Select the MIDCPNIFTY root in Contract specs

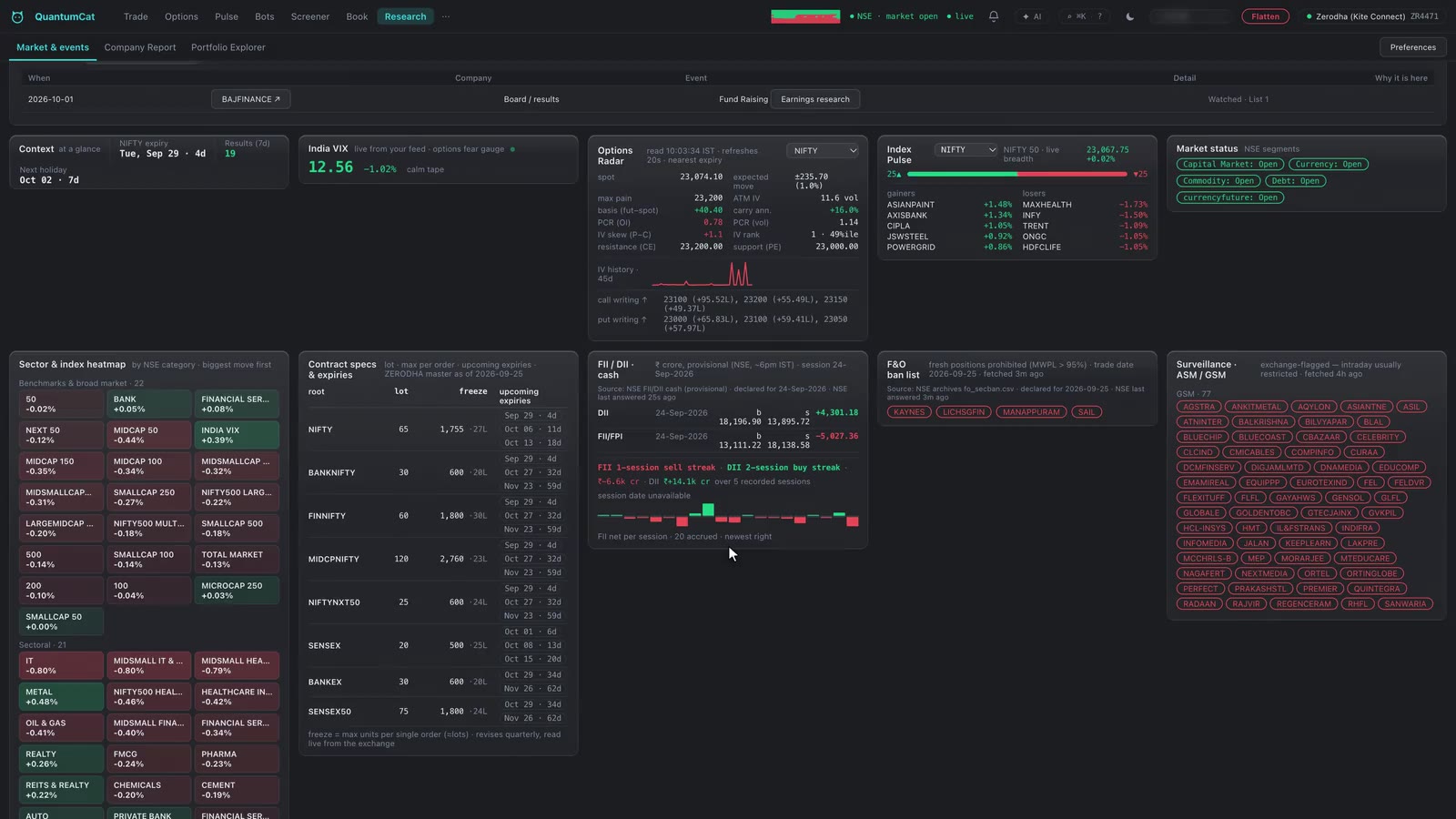click(334, 560)
